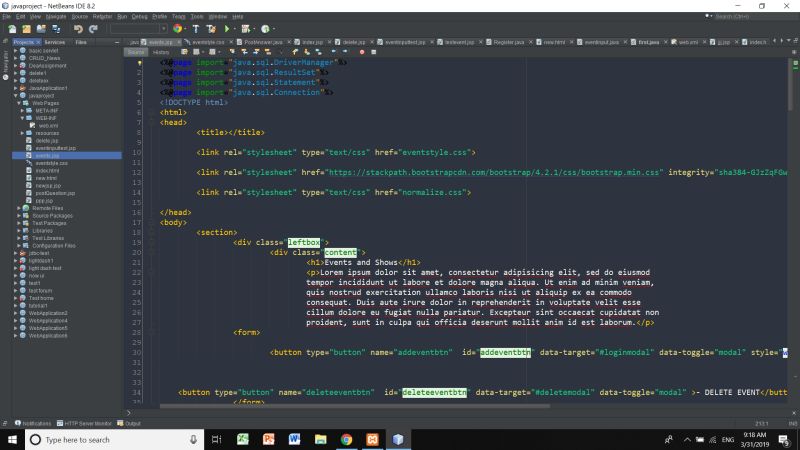Expand the META-INF folder

click(x=22, y=110)
